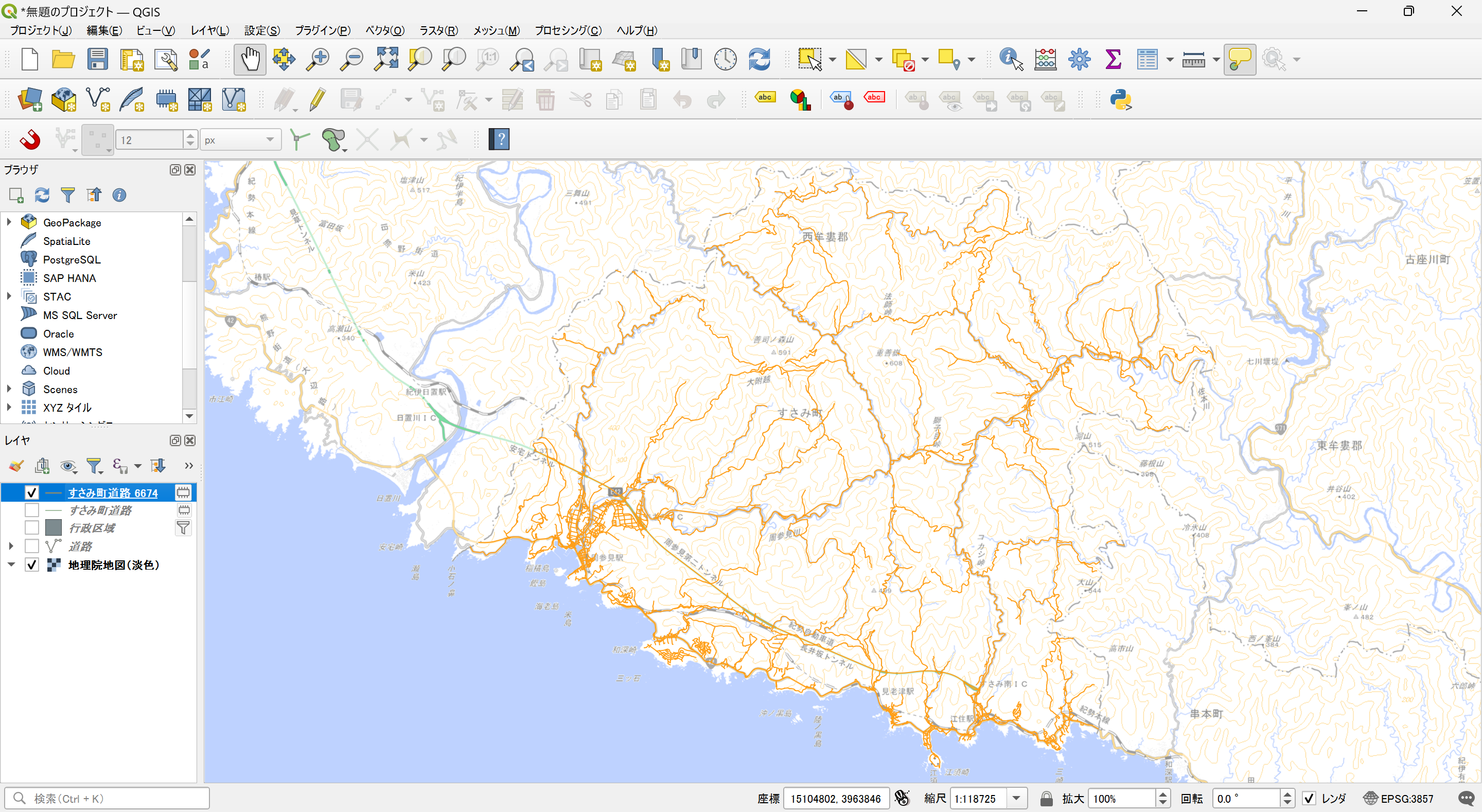Screen dimensions: 1482x812
Task: Open the scale 縮尺 dropdown arrow
Action: coord(1017,798)
